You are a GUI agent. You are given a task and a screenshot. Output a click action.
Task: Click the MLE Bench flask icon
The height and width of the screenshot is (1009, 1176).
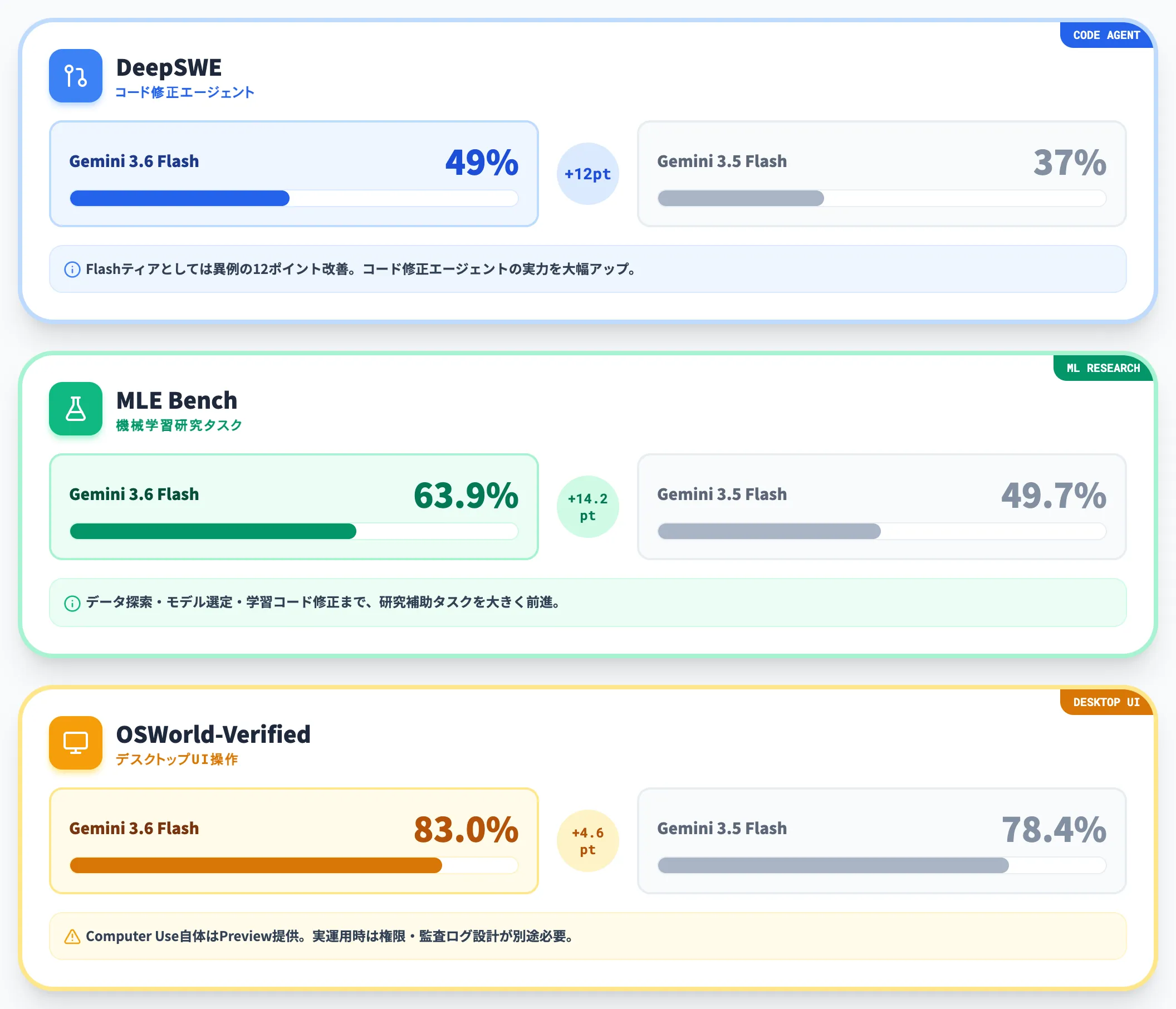click(x=76, y=409)
